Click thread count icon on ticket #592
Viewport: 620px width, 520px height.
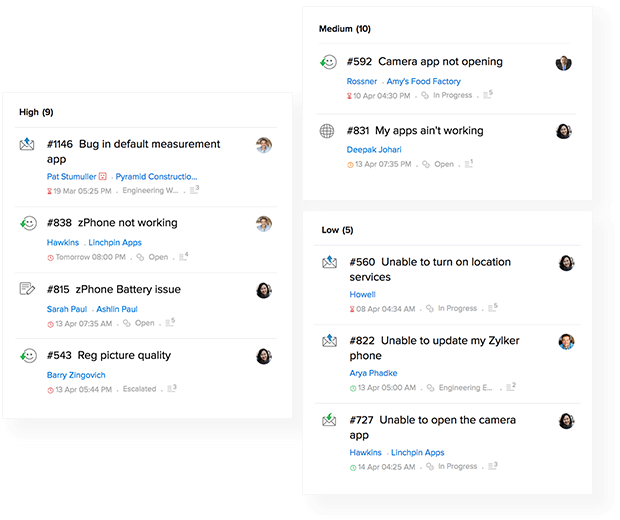pos(488,95)
